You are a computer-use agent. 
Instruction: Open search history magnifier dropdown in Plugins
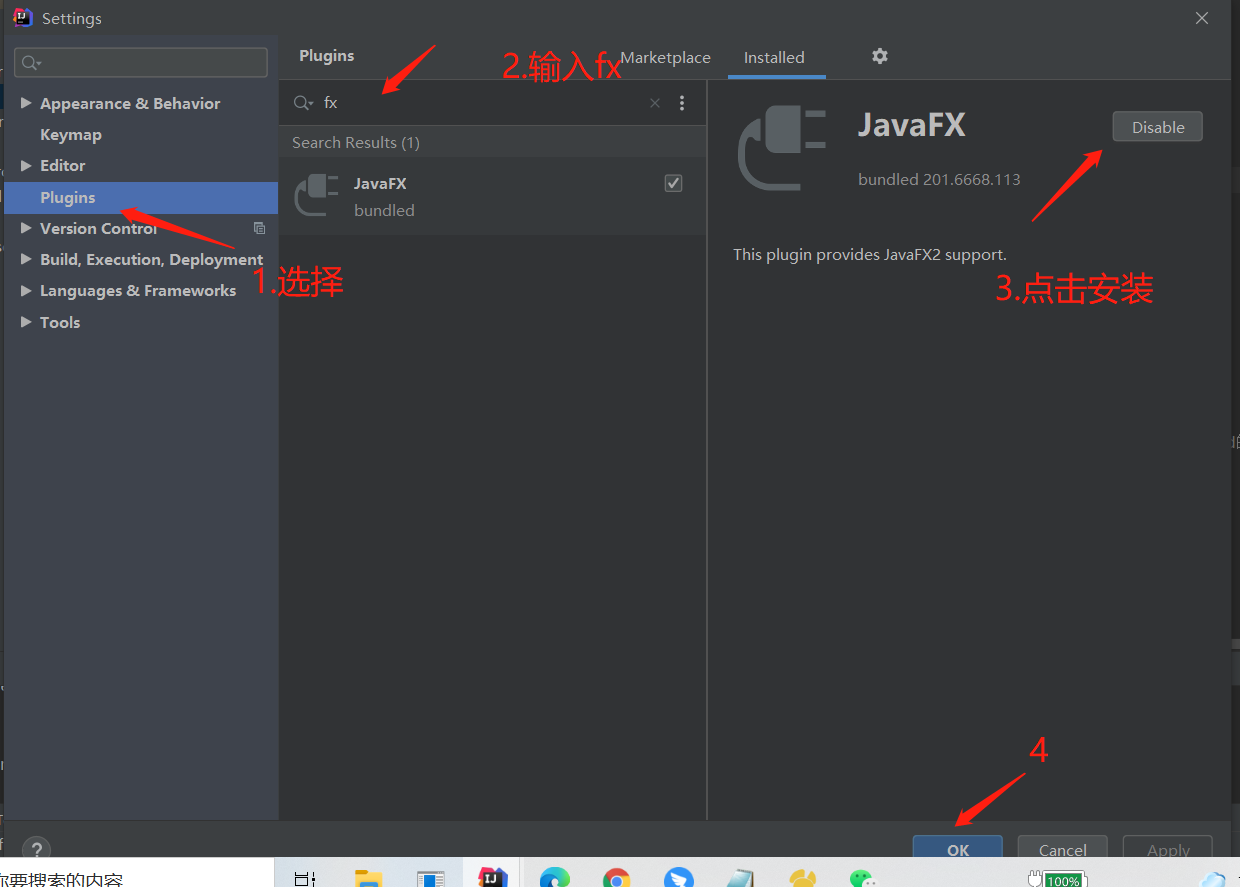303,103
